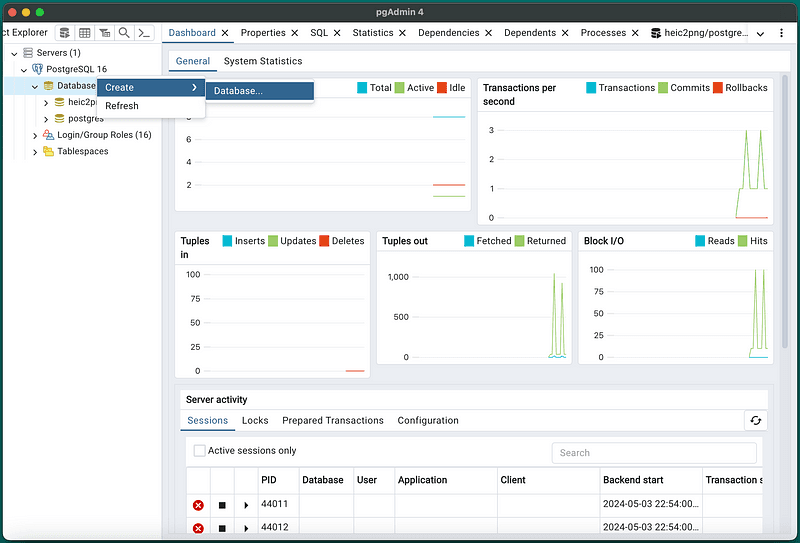The image size is (800, 543).
Task: Close the SQL tab
Action: (337, 33)
